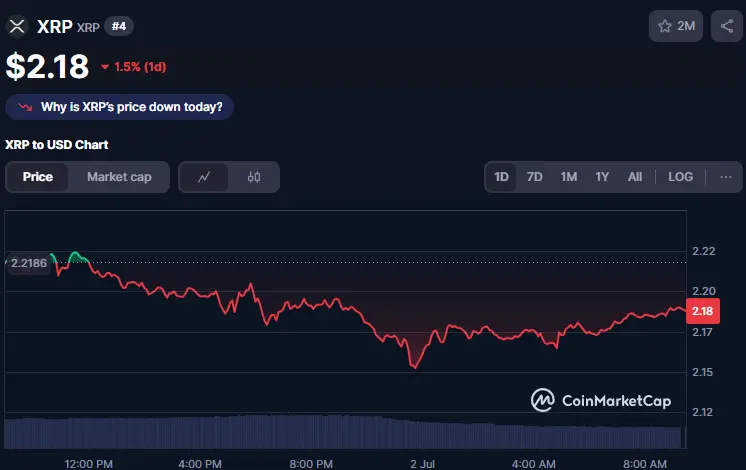Set chart range to 1M
This screenshot has width=746, height=470.
pos(569,177)
